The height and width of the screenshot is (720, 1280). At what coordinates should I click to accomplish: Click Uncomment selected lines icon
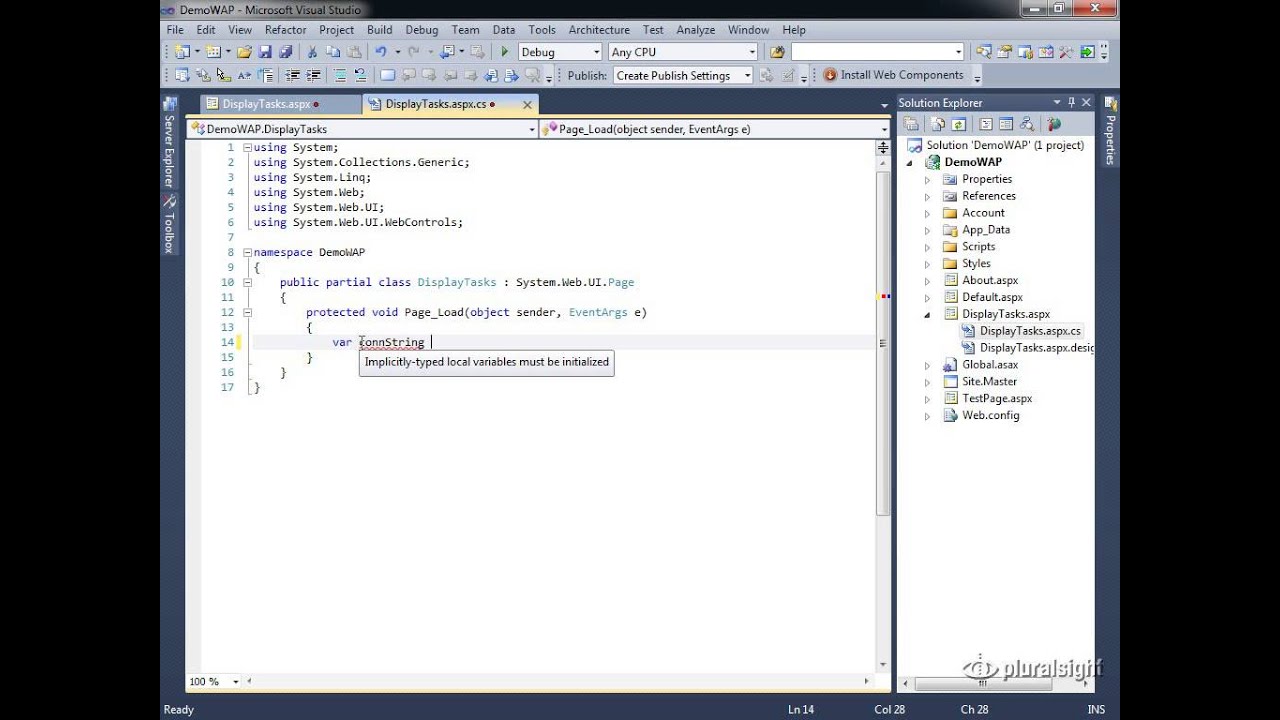point(360,75)
